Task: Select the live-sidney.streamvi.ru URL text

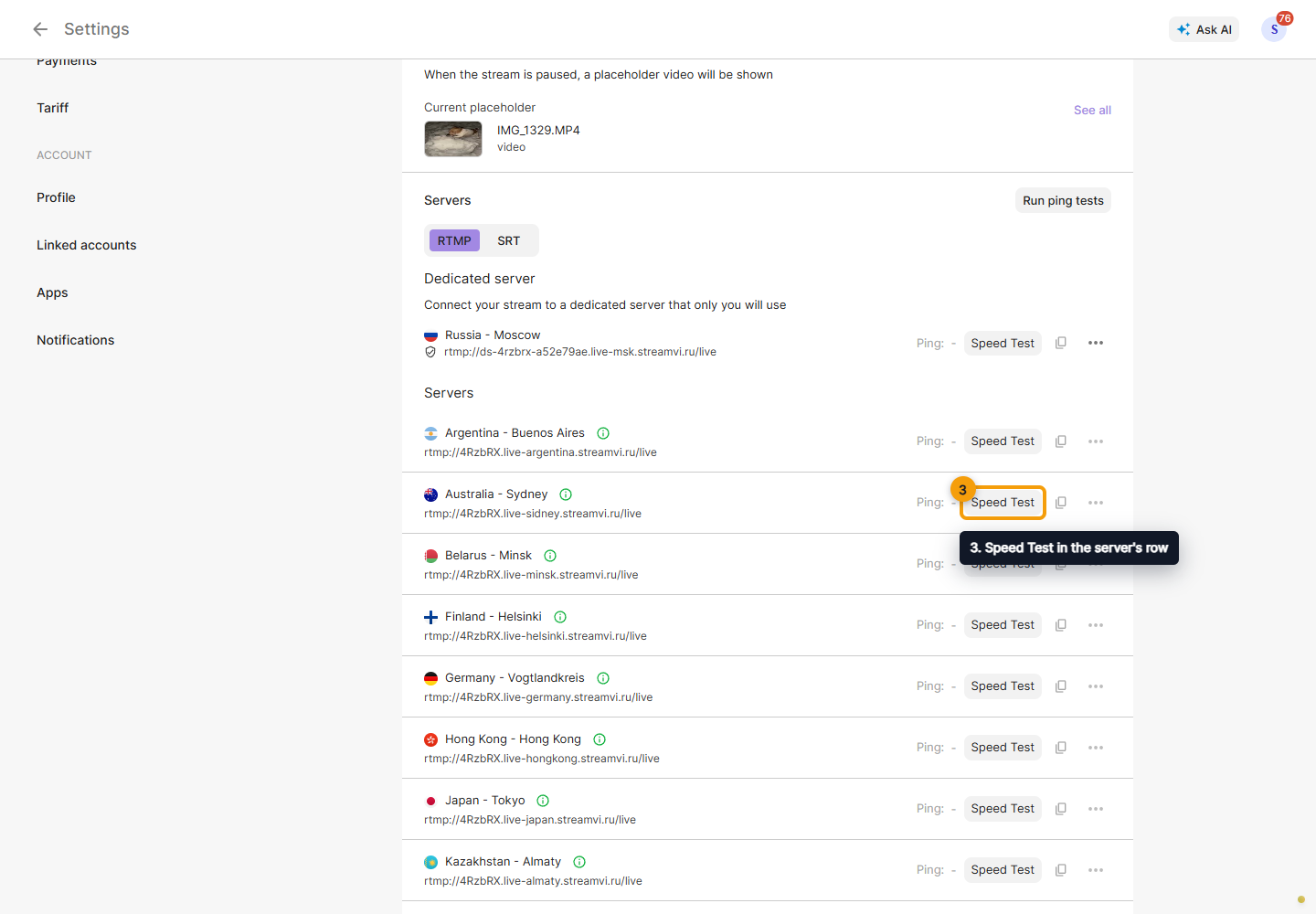Action: (x=533, y=514)
